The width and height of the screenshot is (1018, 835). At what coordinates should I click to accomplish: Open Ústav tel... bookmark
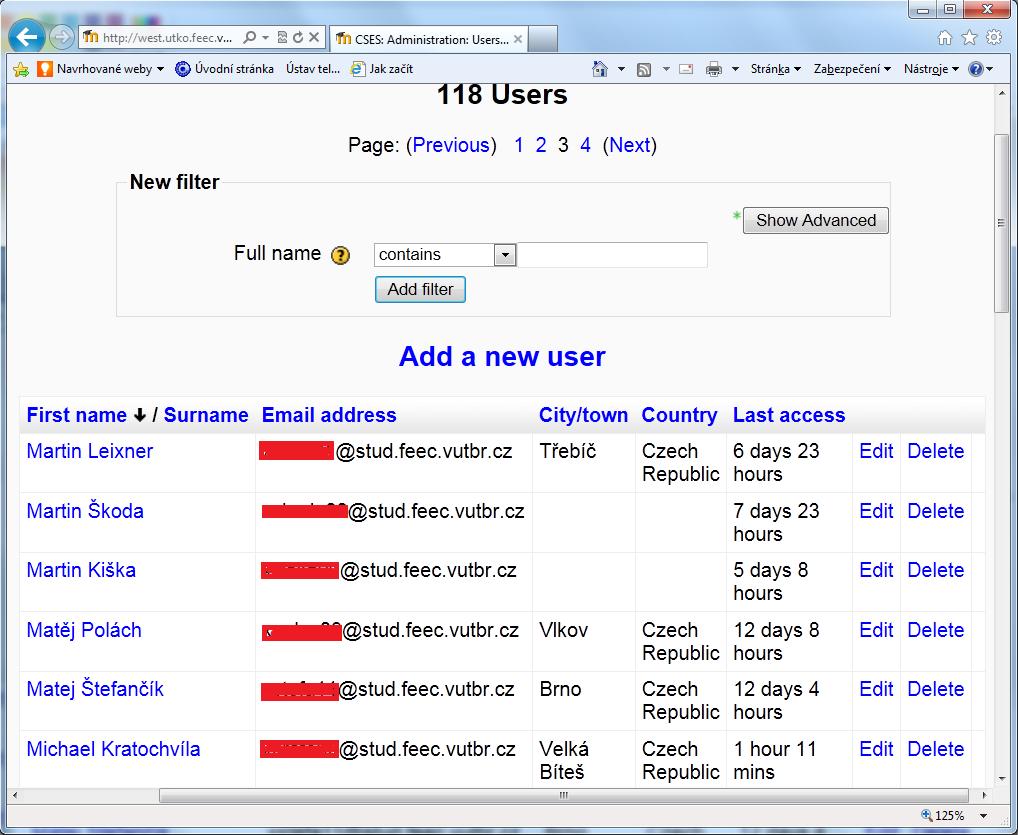[313, 69]
